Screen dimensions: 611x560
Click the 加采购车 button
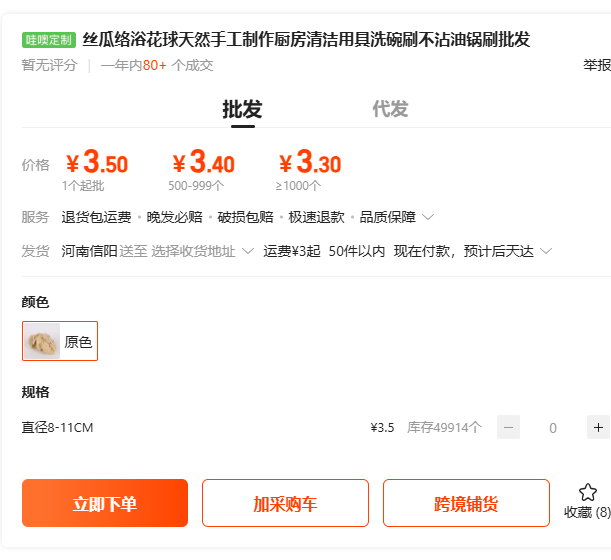point(285,503)
